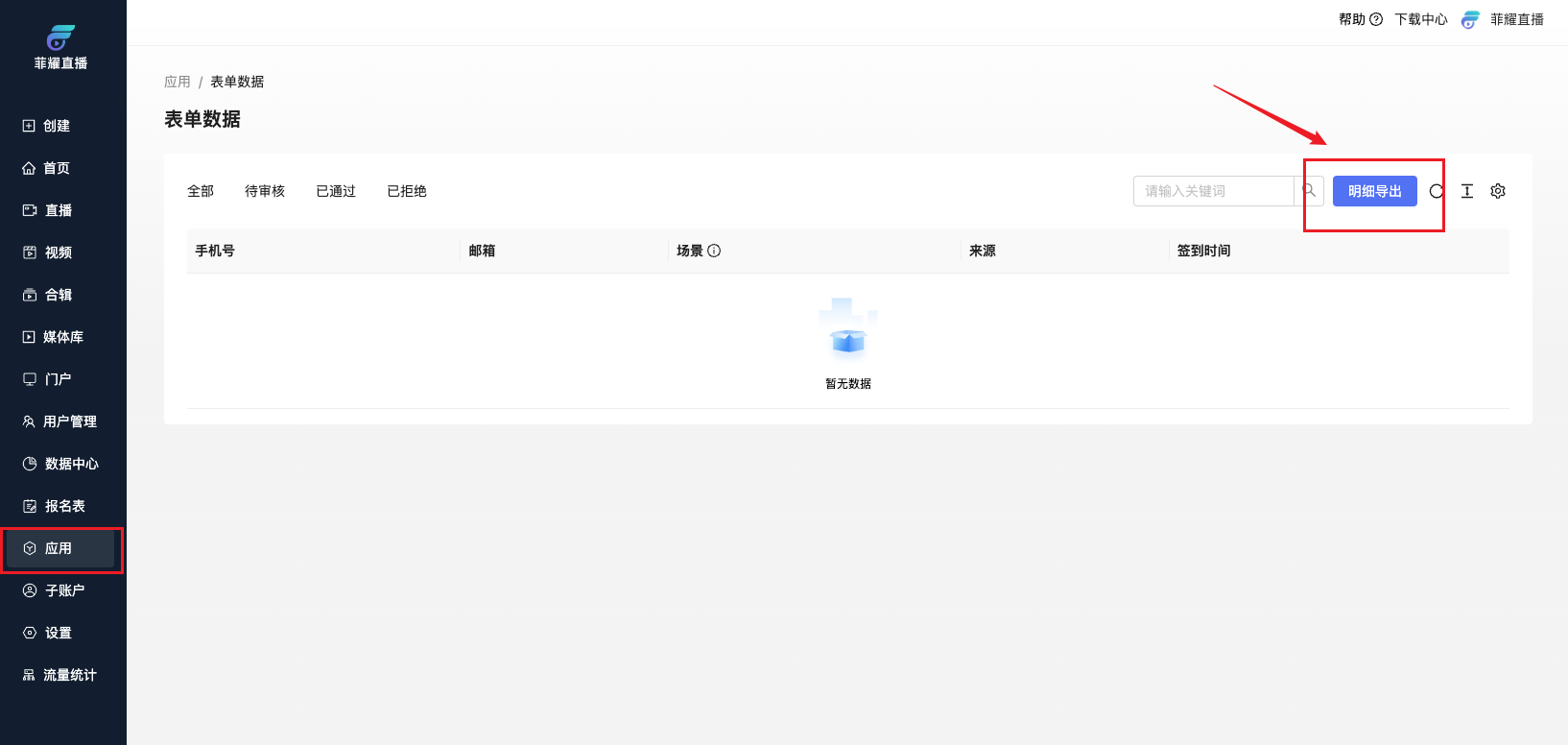
Task: Open the account avatar at top right
Action: click(1470, 19)
